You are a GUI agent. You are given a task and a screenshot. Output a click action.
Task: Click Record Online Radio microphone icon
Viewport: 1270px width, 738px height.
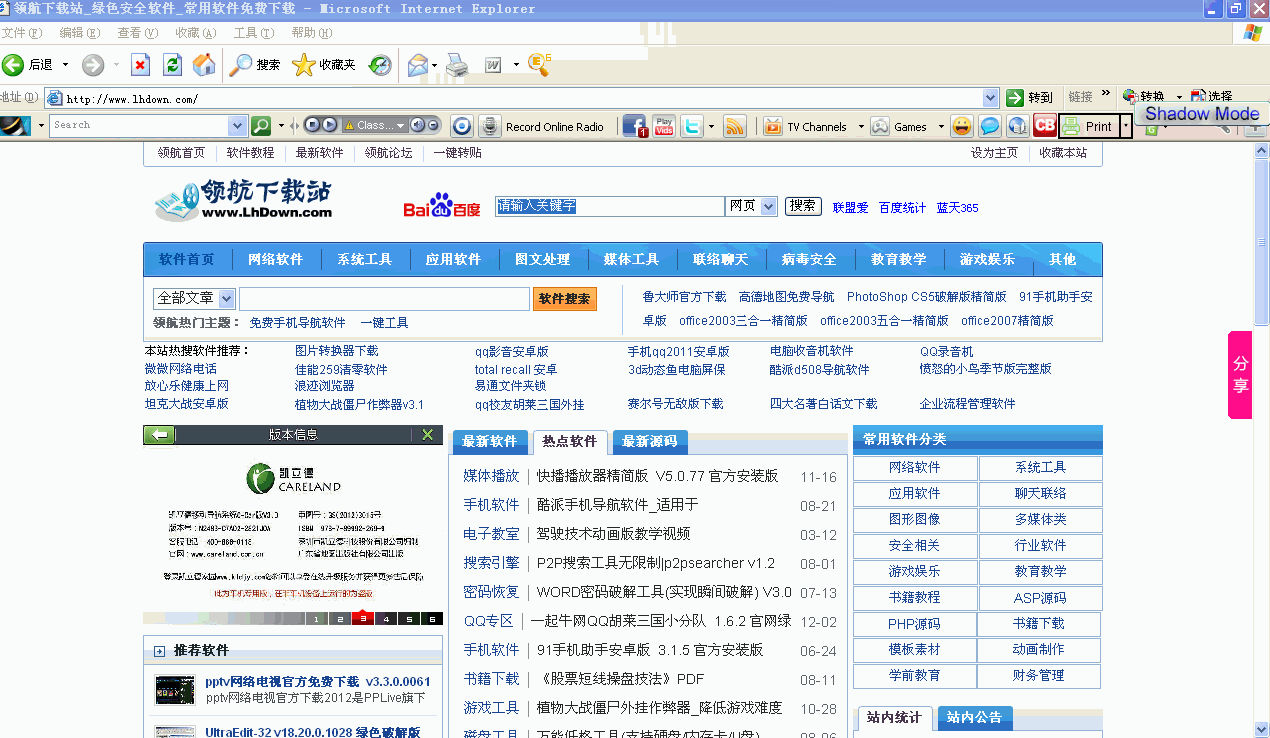(x=489, y=126)
